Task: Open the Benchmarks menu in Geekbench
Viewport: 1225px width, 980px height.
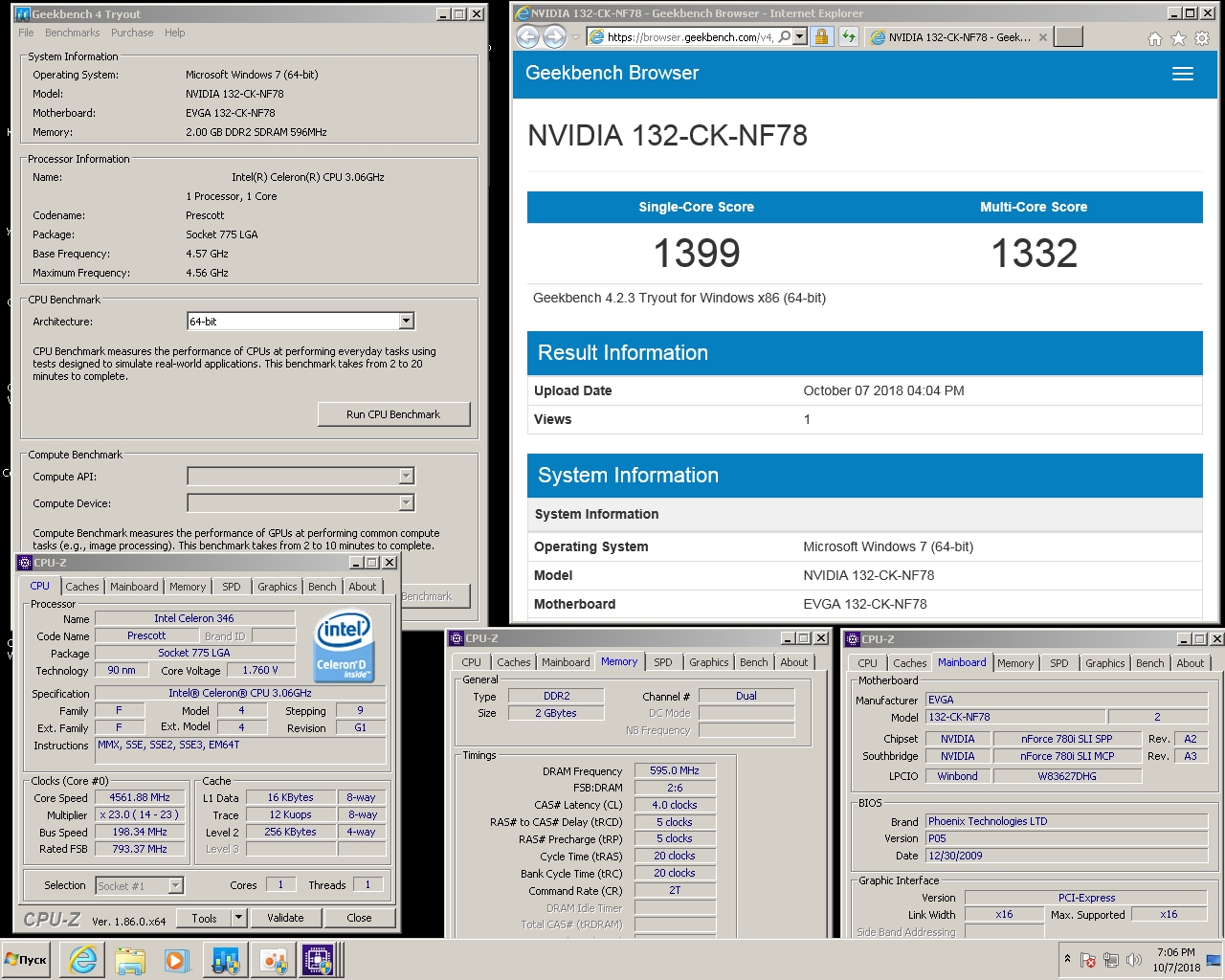Action: pyautogui.click(x=73, y=33)
